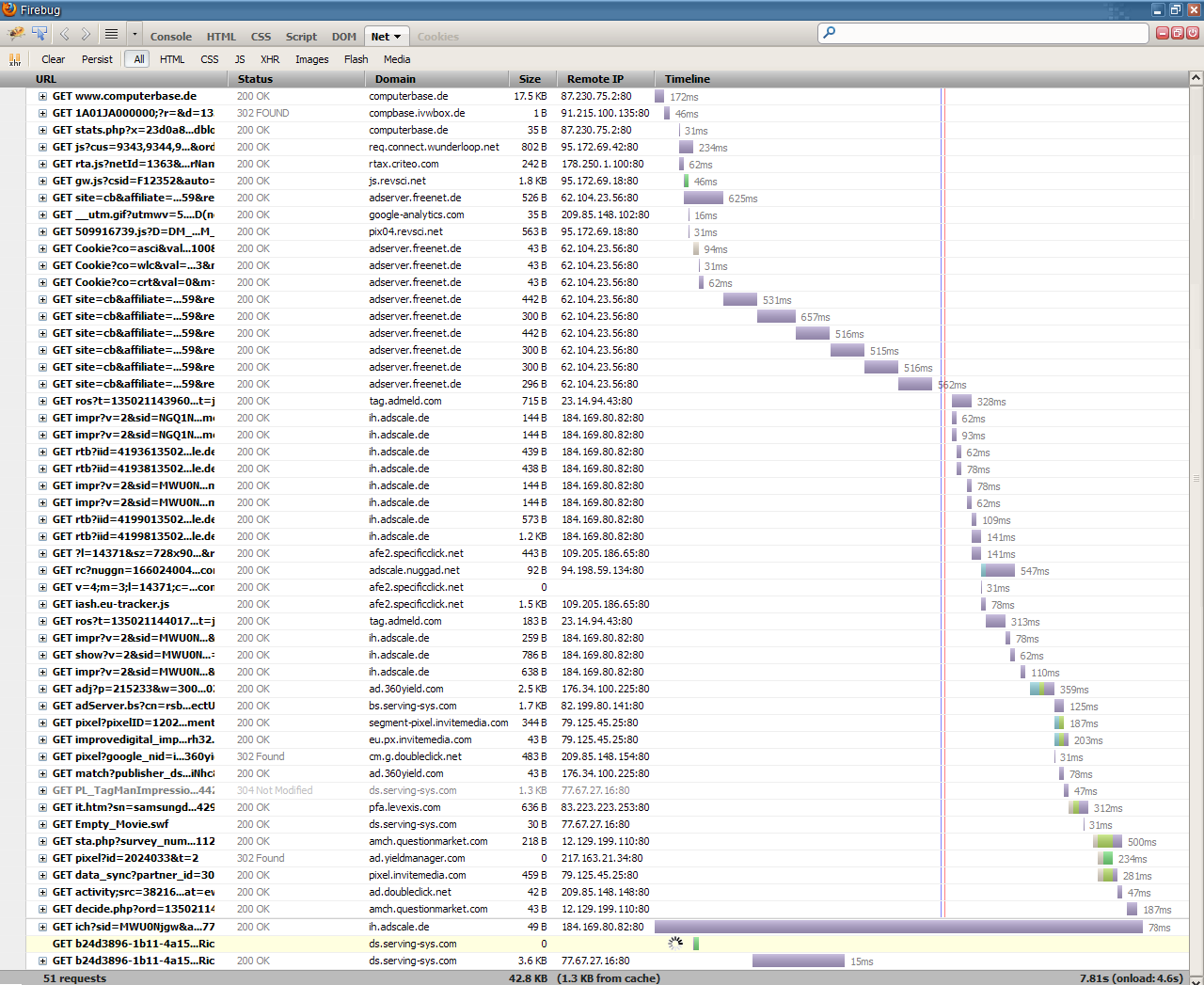Viewport: 1204px width, 985px height.
Task: Select the pfa.levexis.com domain cell
Action: 404,807
